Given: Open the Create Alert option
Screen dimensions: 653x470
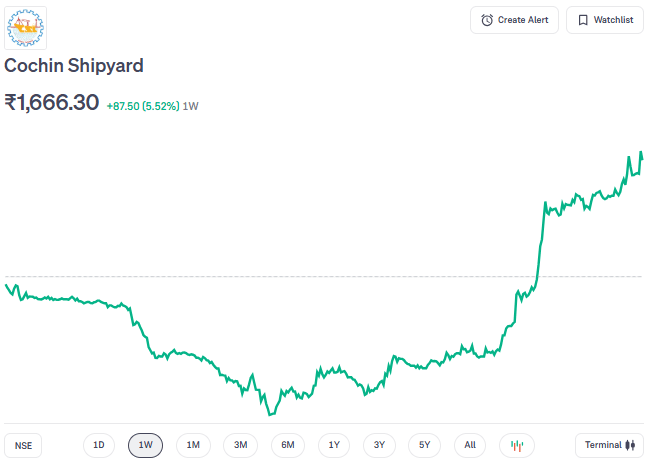Looking at the screenshot, I should tap(514, 20).
